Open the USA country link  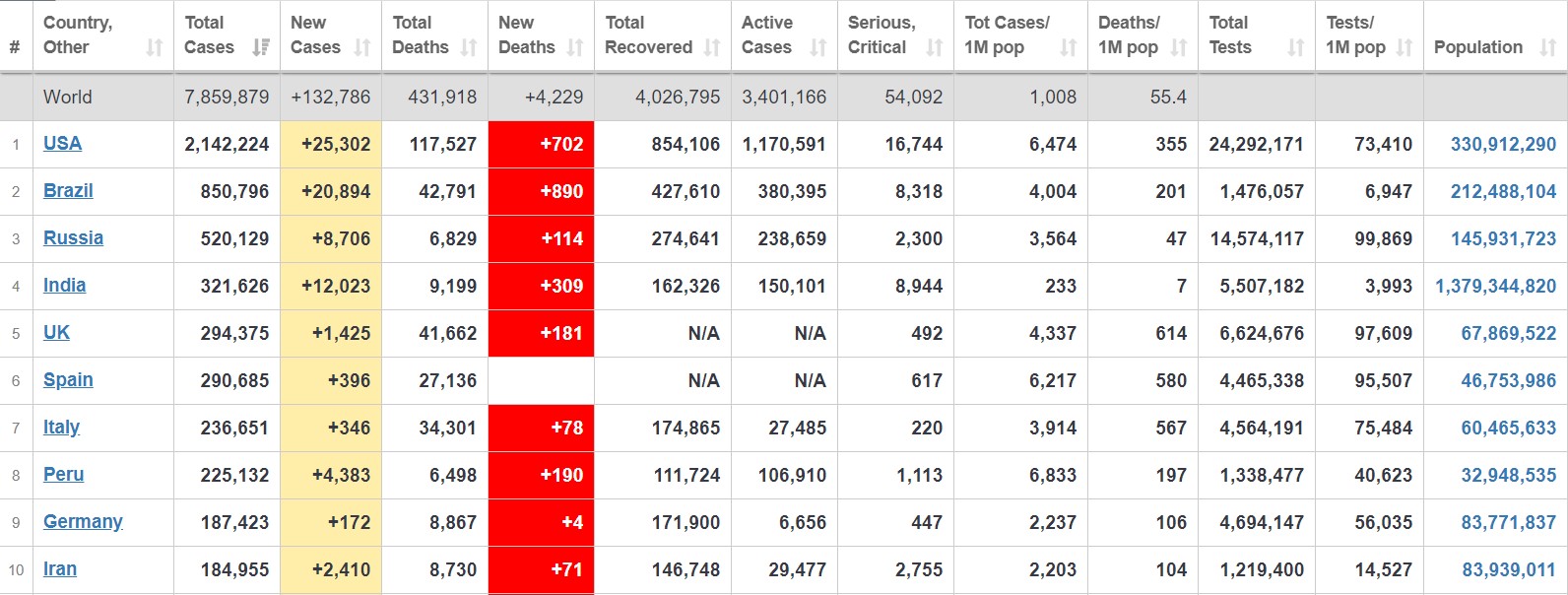coord(62,144)
